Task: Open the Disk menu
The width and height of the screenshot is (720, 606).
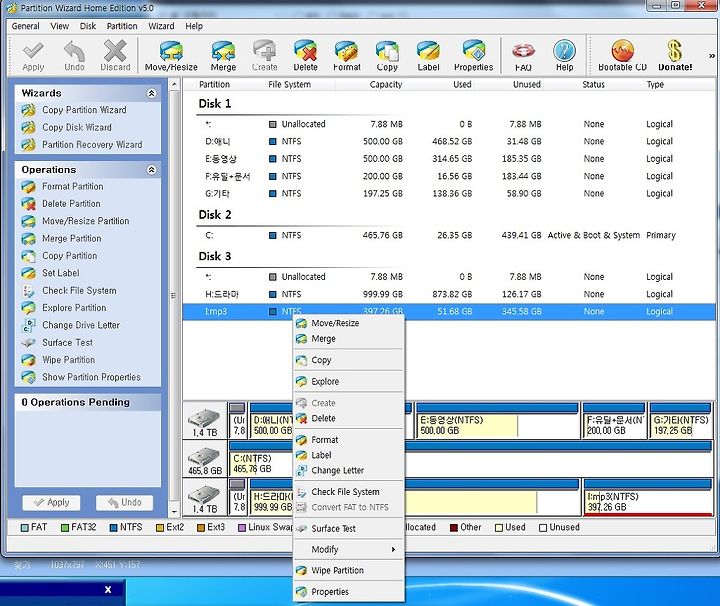Action: [x=88, y=26]
